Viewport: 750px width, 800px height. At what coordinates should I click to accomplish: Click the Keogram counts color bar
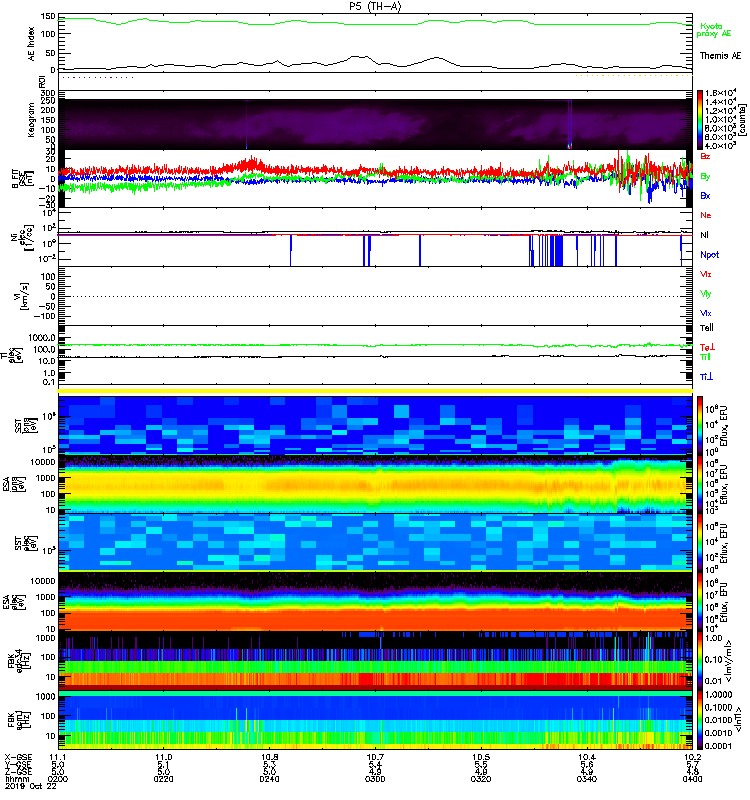click(x=700, y=120)
